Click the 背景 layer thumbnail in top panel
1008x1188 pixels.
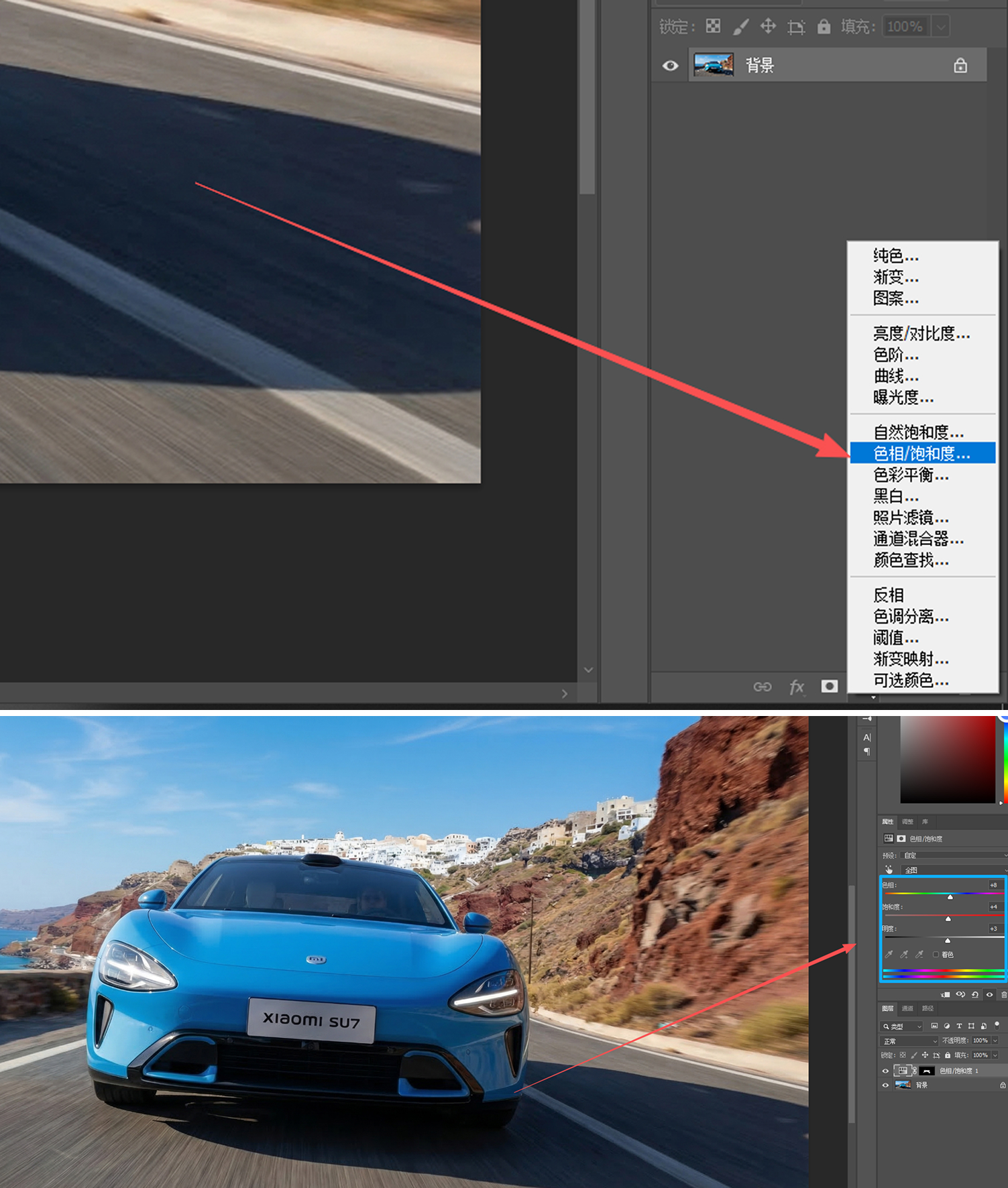coord(713,65)
